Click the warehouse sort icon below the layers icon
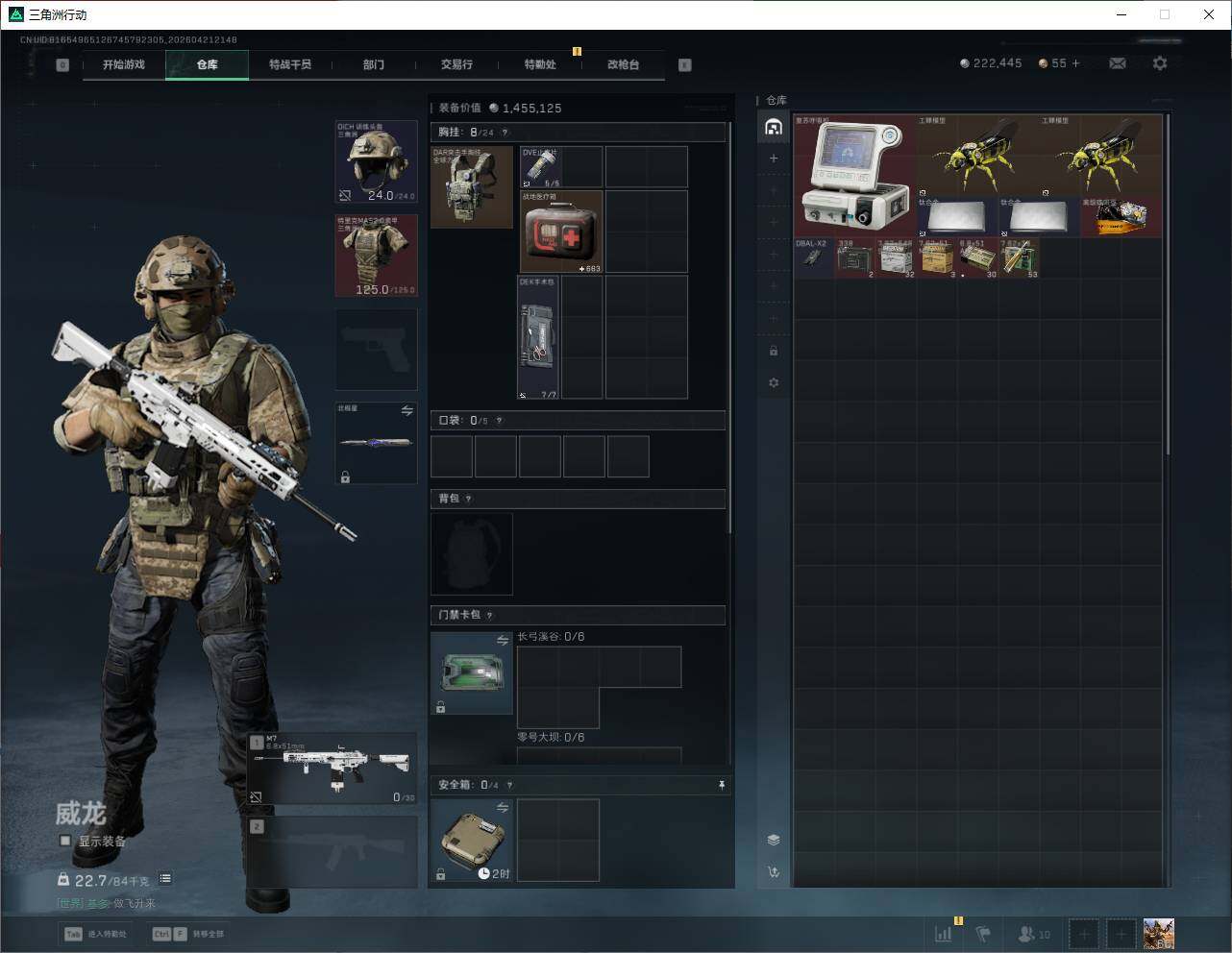Image resolution: width=1232 pixels, height=953 pixels. click(x=774, y=872)
